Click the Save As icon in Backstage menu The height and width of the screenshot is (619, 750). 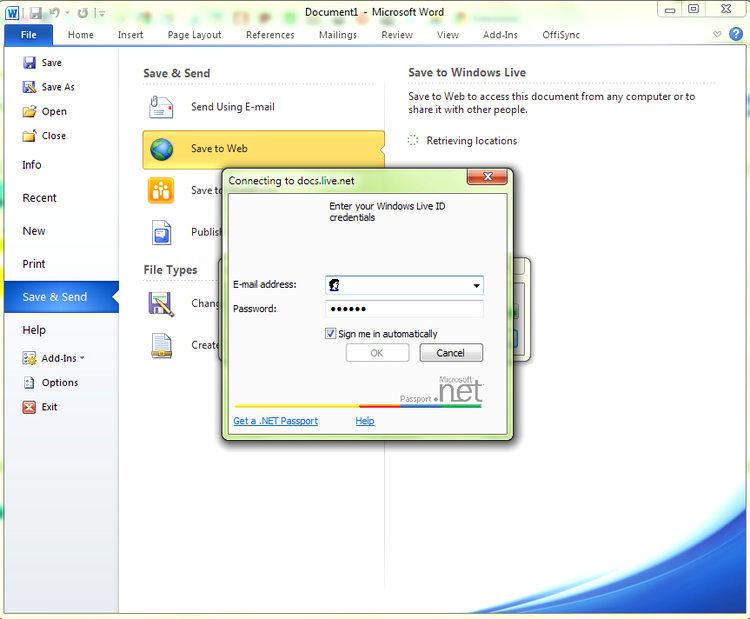(x=30, y=87)
